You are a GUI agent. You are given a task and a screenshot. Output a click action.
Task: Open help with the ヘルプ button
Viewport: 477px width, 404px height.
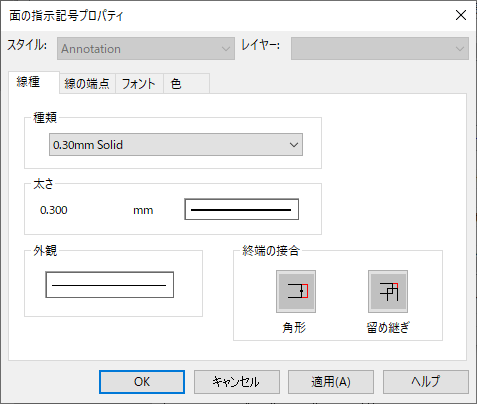426,382
